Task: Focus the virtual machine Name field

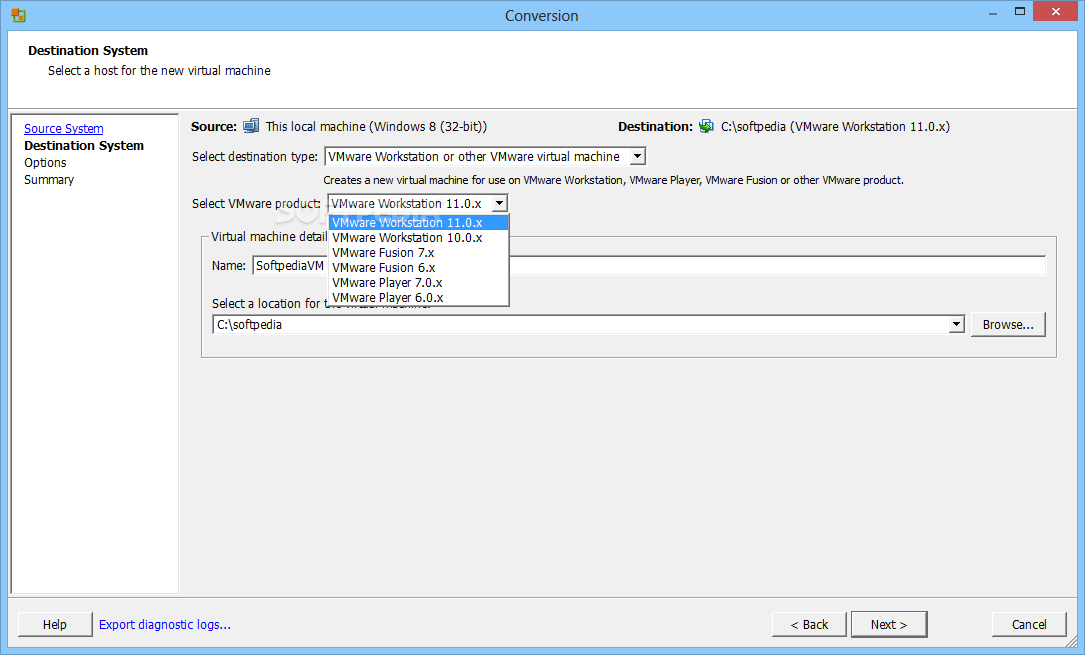Action: tap(649, 266)
